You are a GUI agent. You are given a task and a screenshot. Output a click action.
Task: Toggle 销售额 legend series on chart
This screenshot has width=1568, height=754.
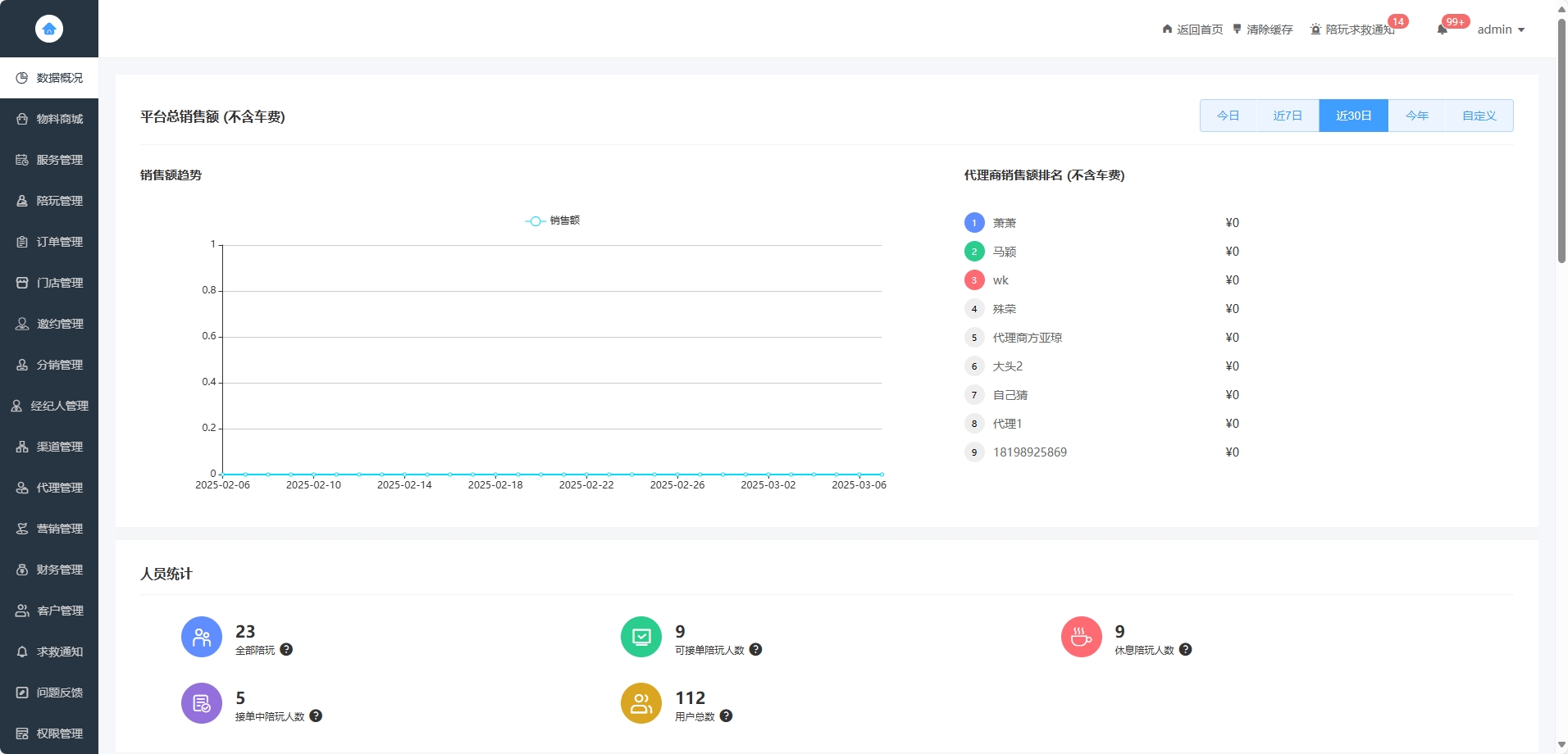pyautogui.click(x=553, y=220)
